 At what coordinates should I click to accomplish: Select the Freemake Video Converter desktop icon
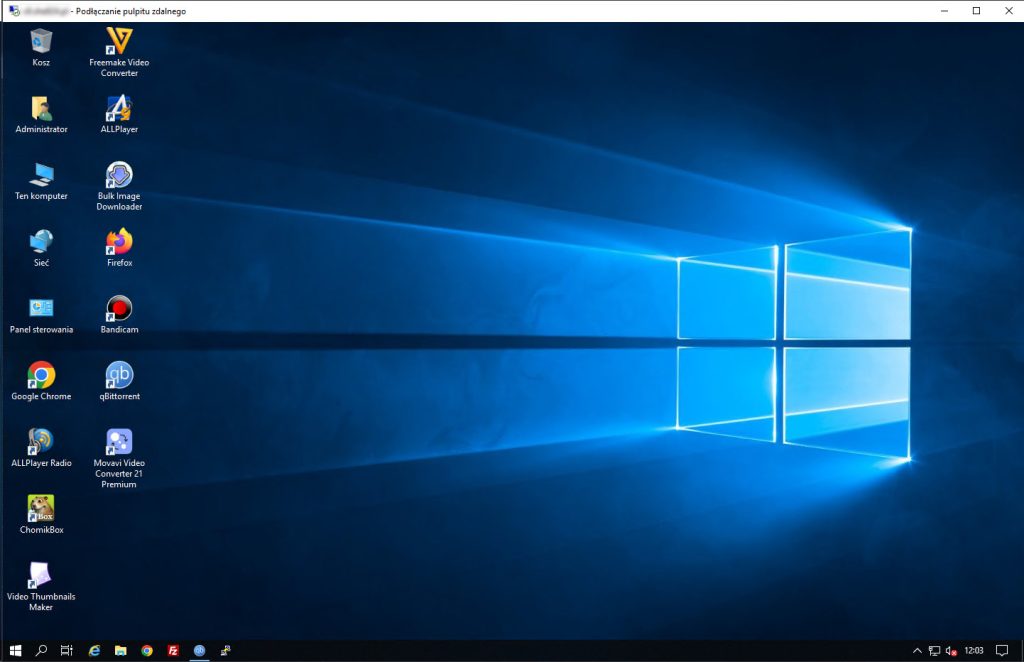click(x=119, y=42)
